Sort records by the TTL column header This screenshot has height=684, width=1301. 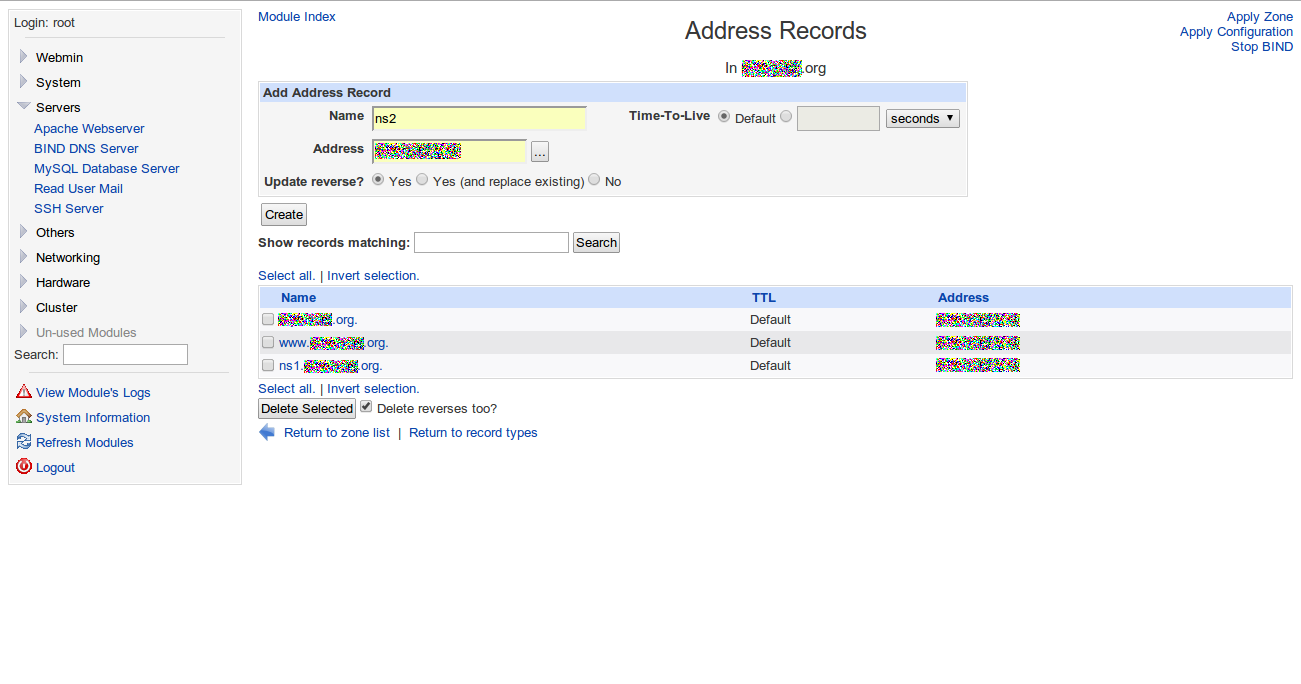tap(763, 297)
